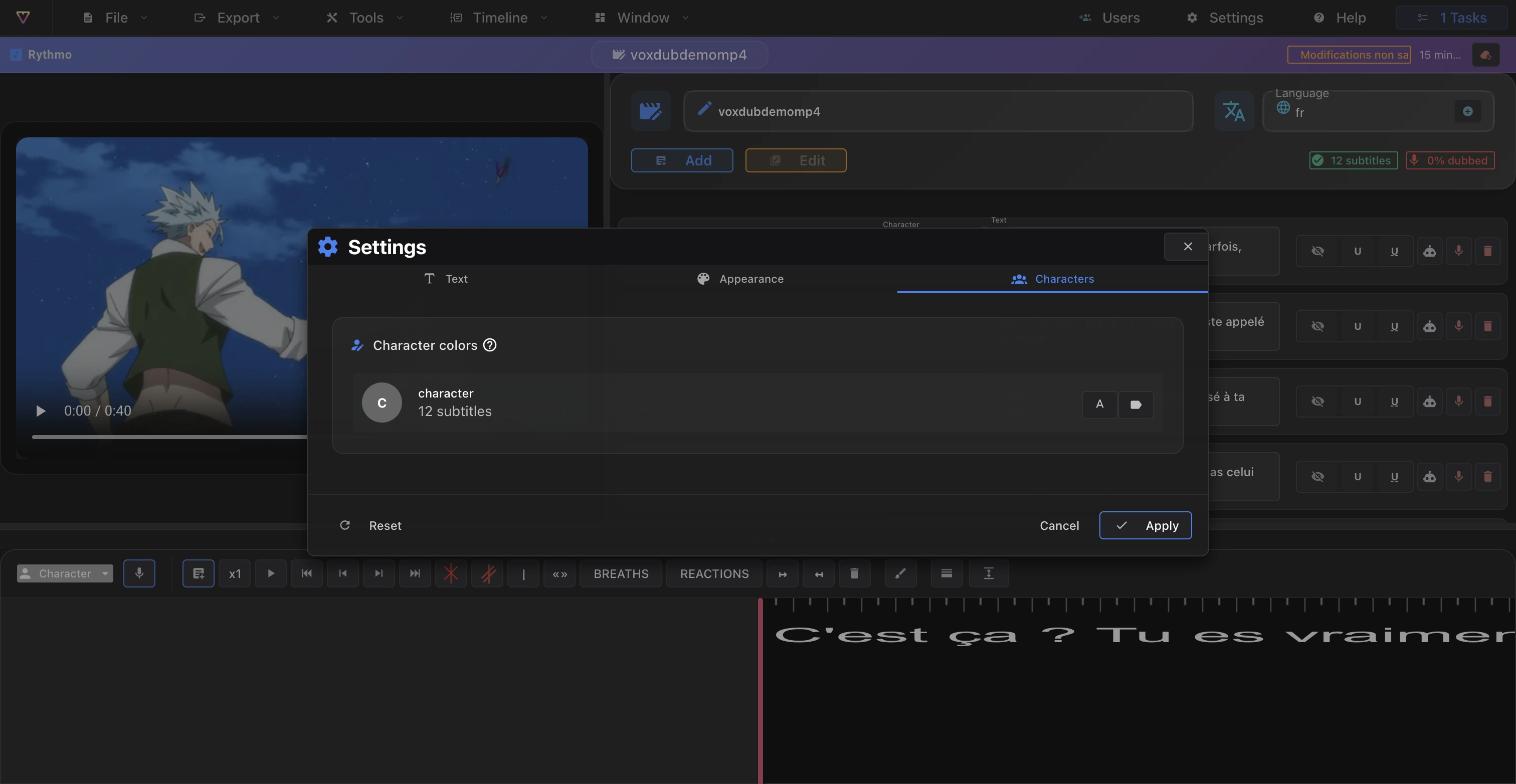
Task: Select the Characters settings tab
Action: click(1052, 278)
